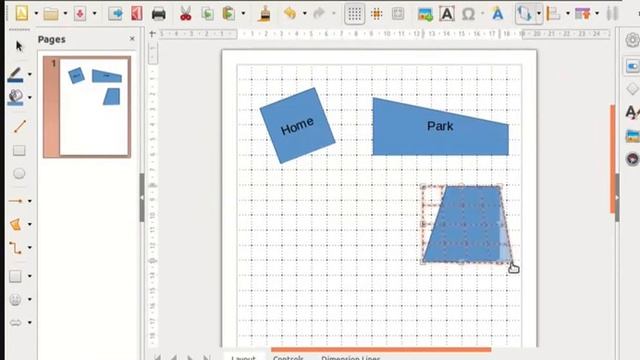Select the Block Arrows tool
Screen dimensions: 640x360
[x=16, y=322]
